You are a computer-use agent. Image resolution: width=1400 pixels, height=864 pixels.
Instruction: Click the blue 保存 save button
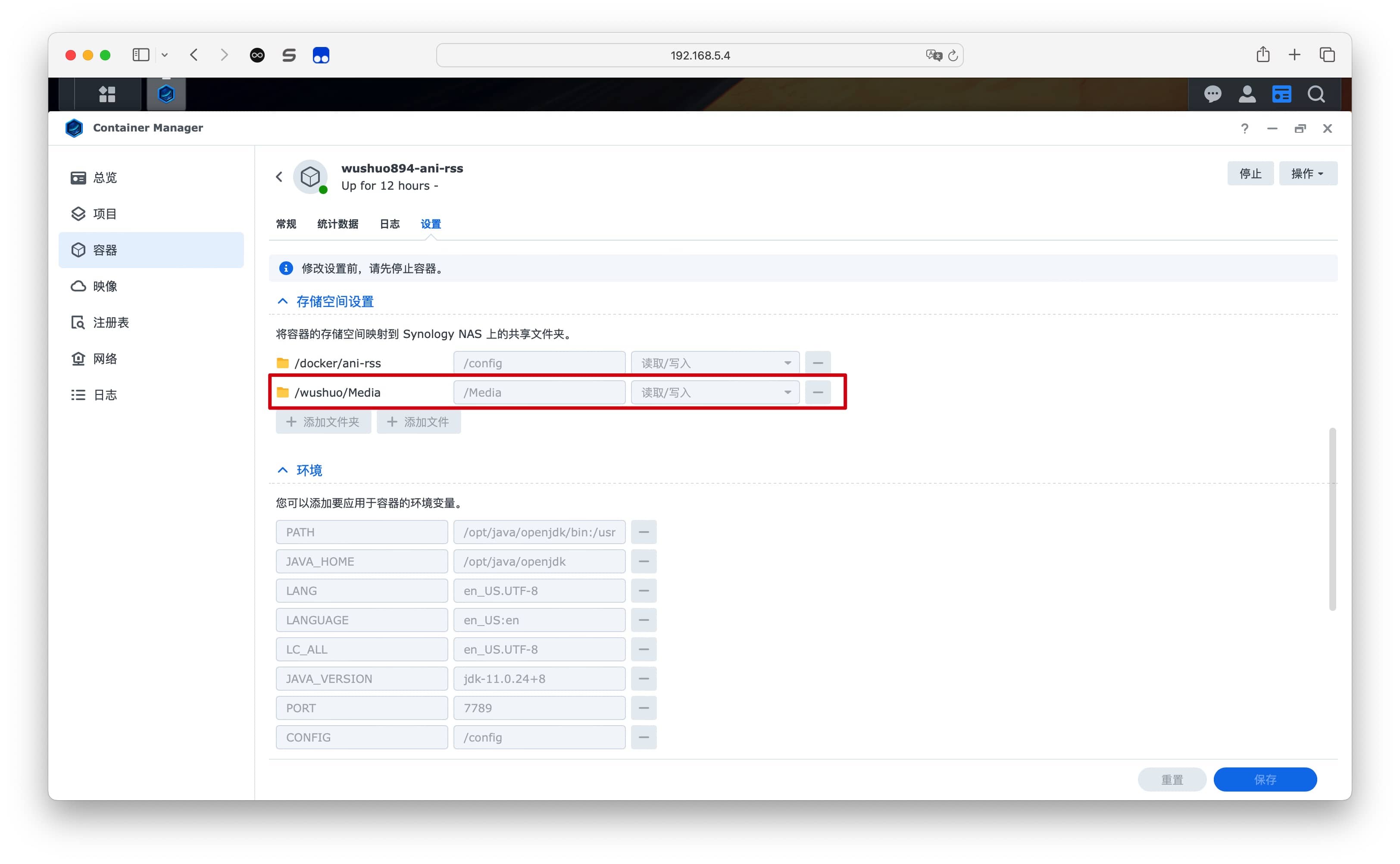click(x=1265, y=779)
